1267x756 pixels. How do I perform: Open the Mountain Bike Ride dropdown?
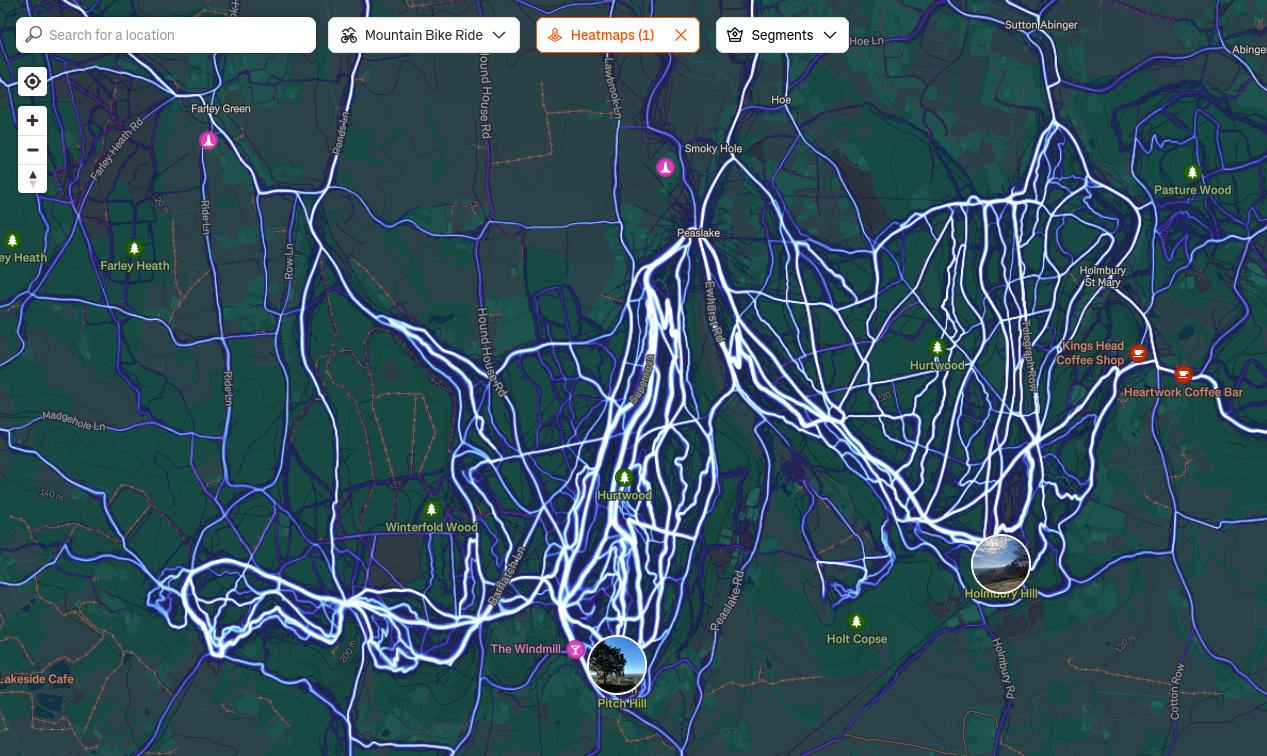424,35
